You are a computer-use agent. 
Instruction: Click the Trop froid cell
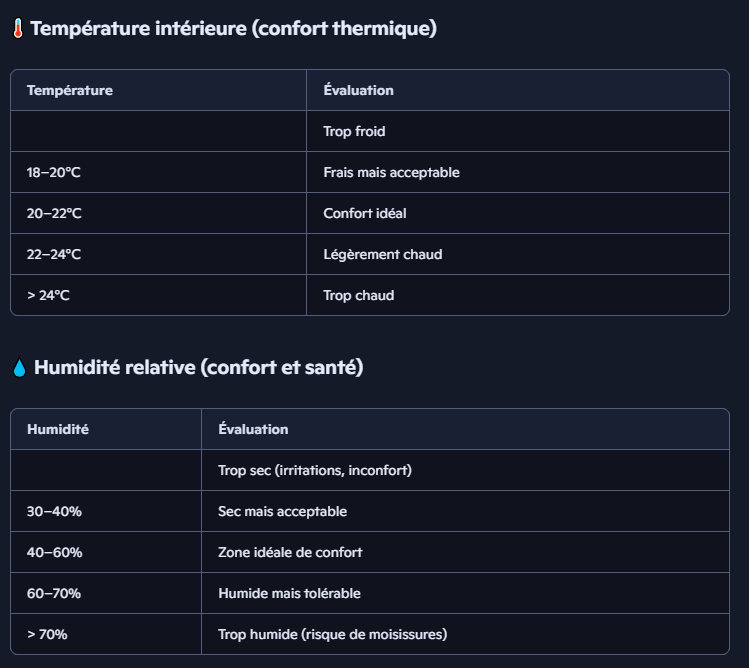click(354, 131)
